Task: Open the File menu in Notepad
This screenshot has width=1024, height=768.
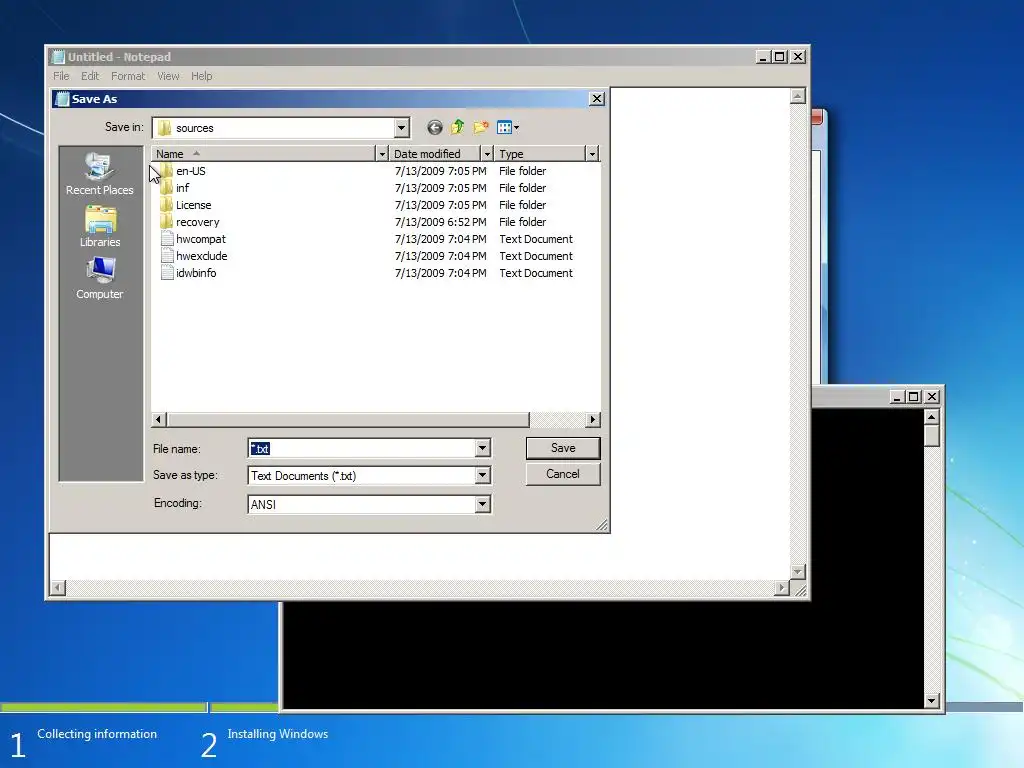Action: (61, 76)
